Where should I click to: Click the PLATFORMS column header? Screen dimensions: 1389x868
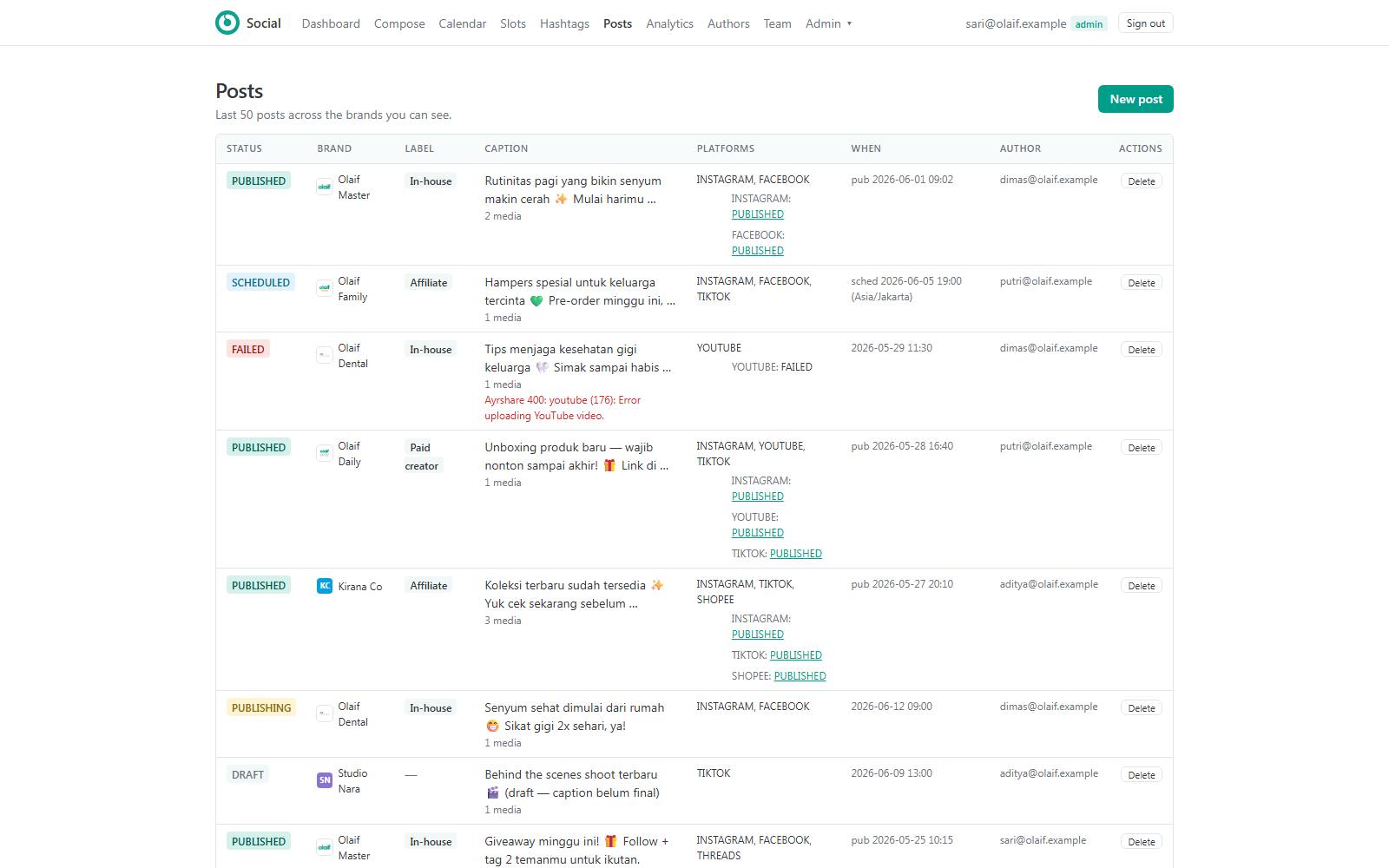[x=725, y=148]
